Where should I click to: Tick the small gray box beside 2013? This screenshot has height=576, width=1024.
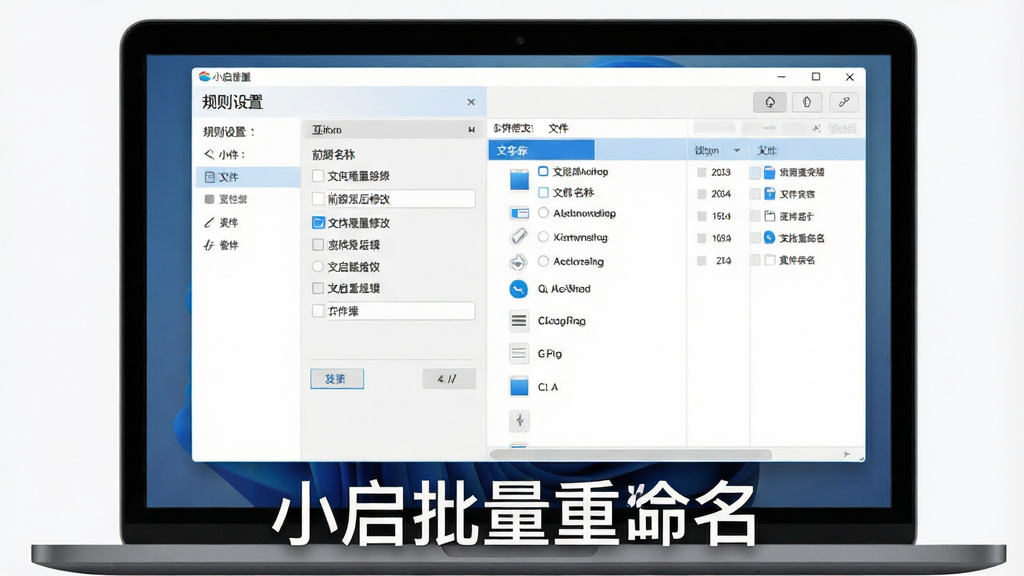701,172
